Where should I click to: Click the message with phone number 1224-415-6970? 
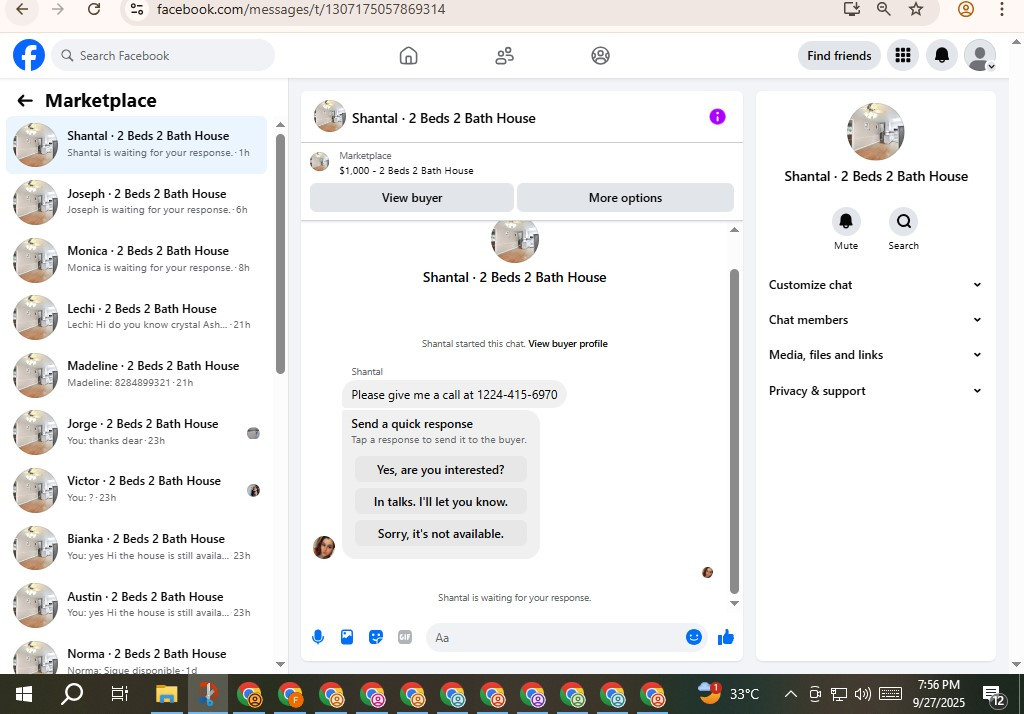pyautogui.click(x=454, y=395)
